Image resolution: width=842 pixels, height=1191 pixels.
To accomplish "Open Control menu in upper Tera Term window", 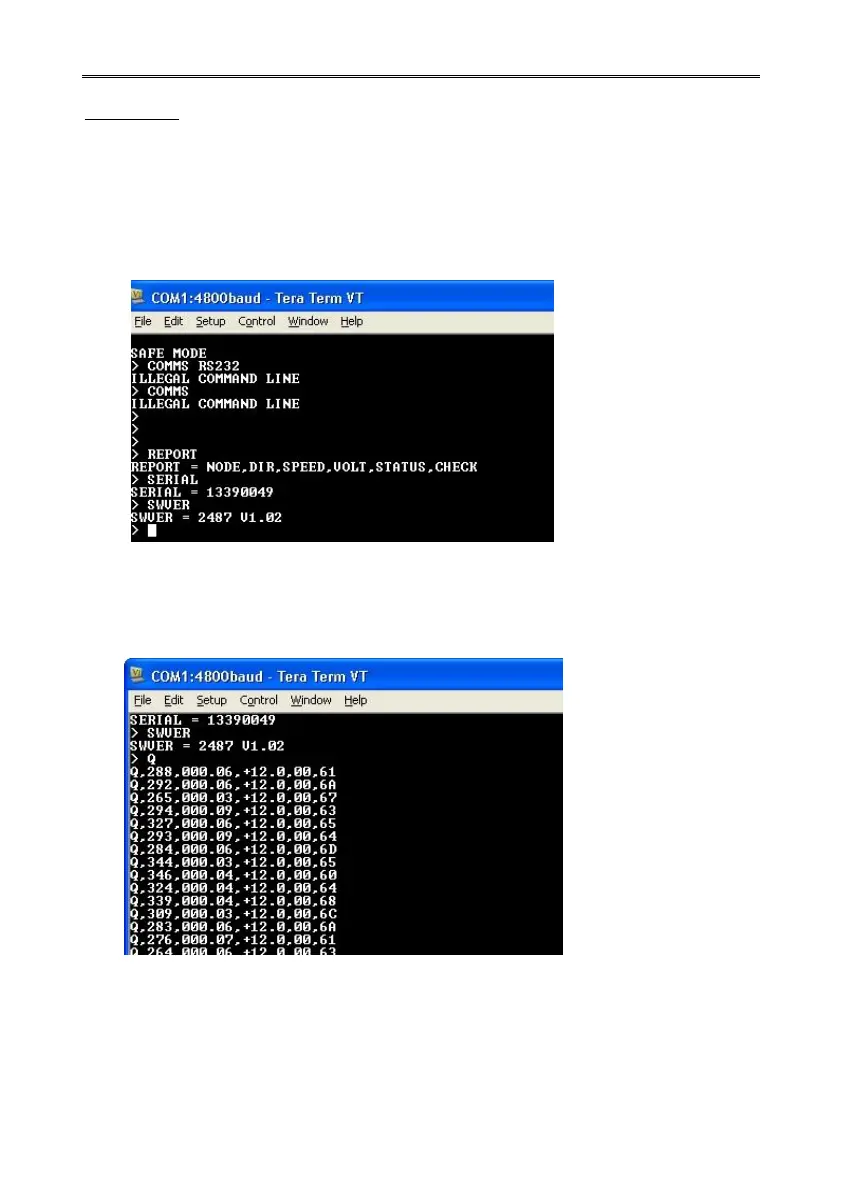I will pyautogui.click(x=257, y=321).
